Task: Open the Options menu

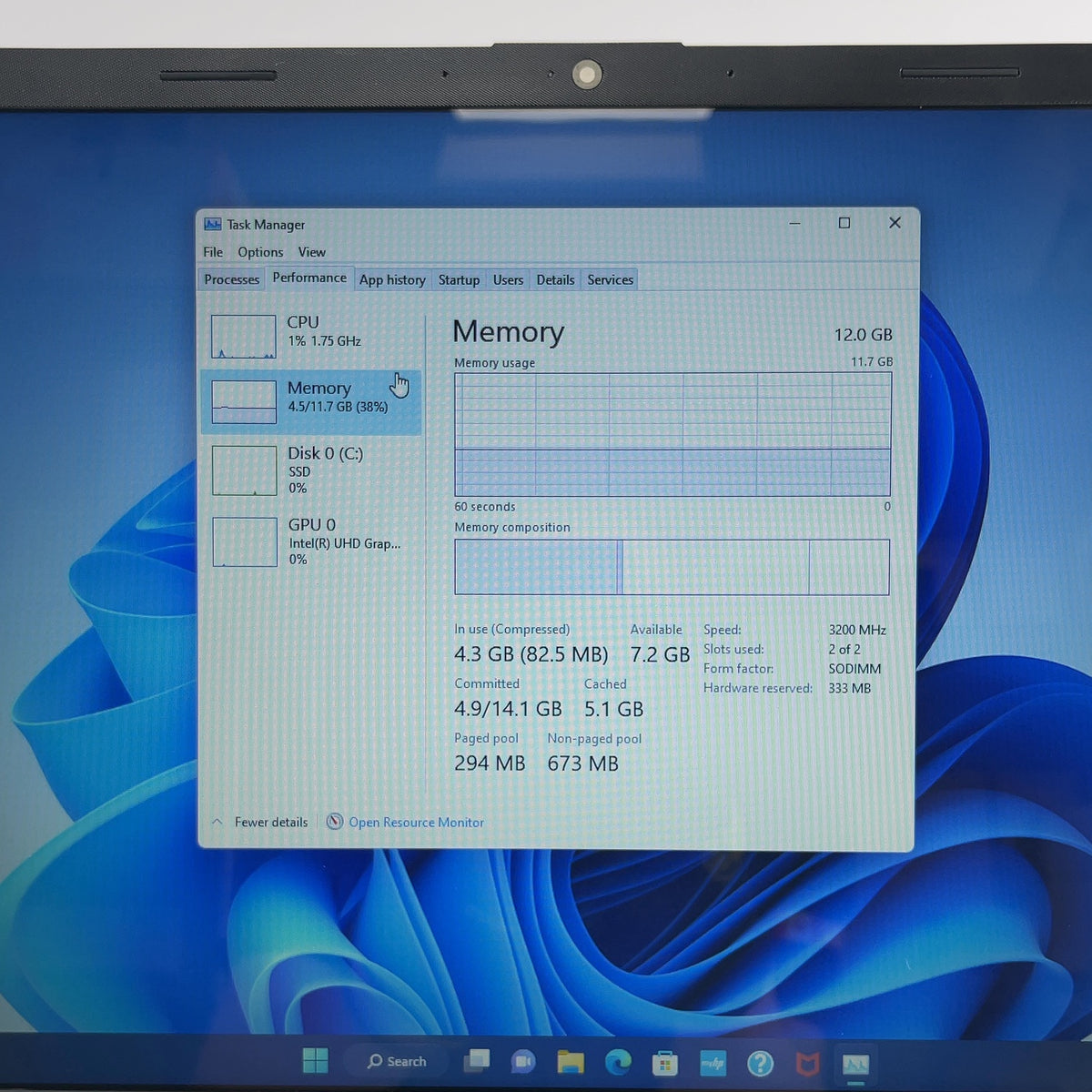Action: click(x=260, y=252)
